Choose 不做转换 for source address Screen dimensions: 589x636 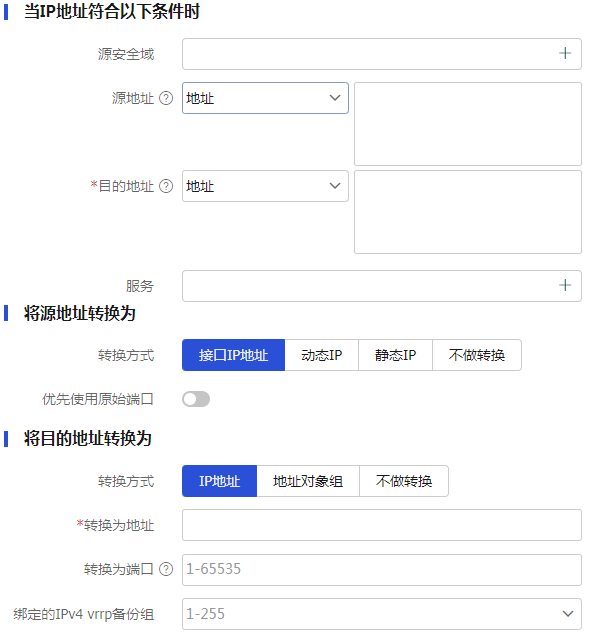tap(477, 355)
